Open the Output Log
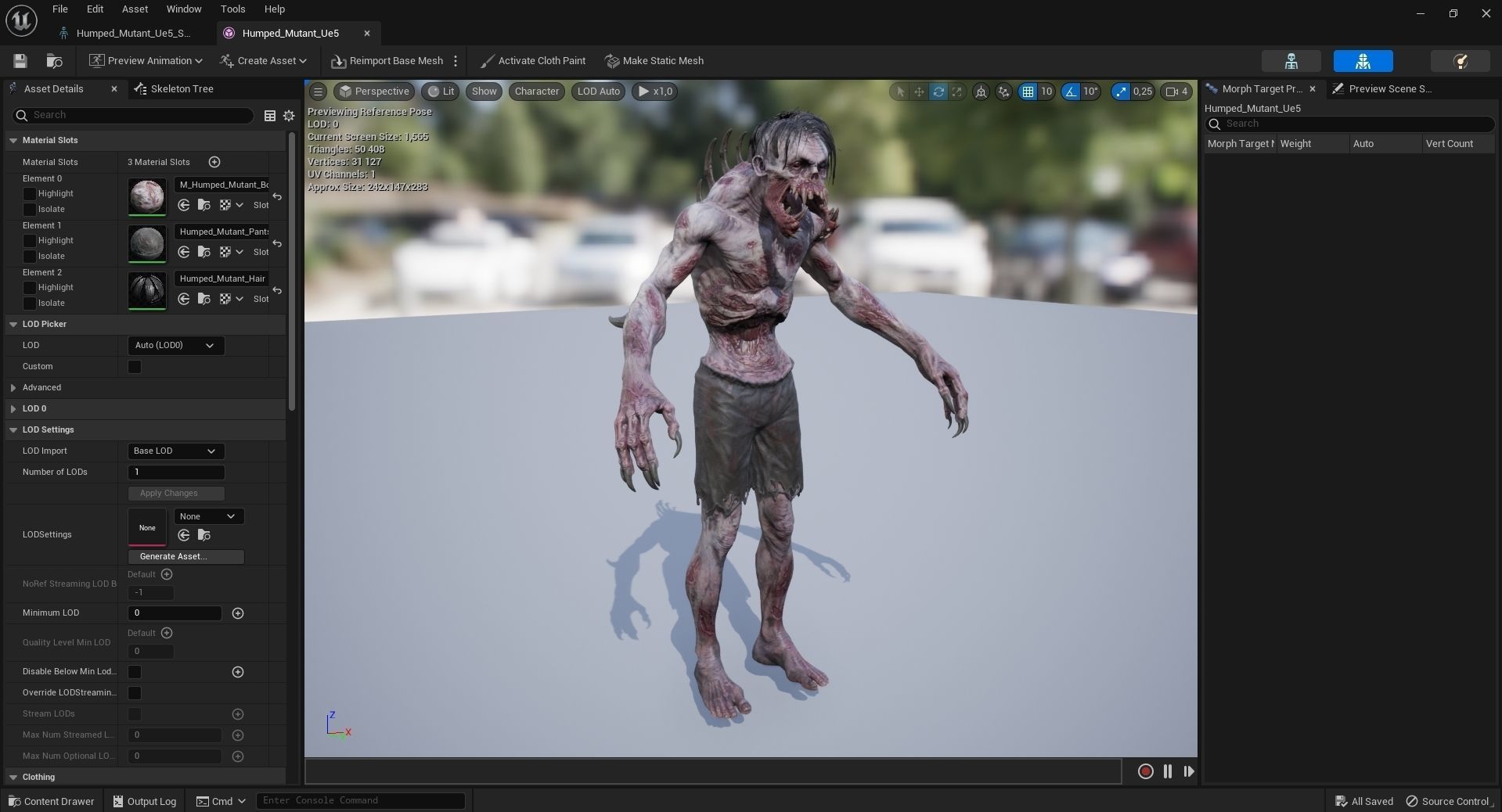Image resolution: width=1502 pixels, height=812 pixels. click(145, 802)
